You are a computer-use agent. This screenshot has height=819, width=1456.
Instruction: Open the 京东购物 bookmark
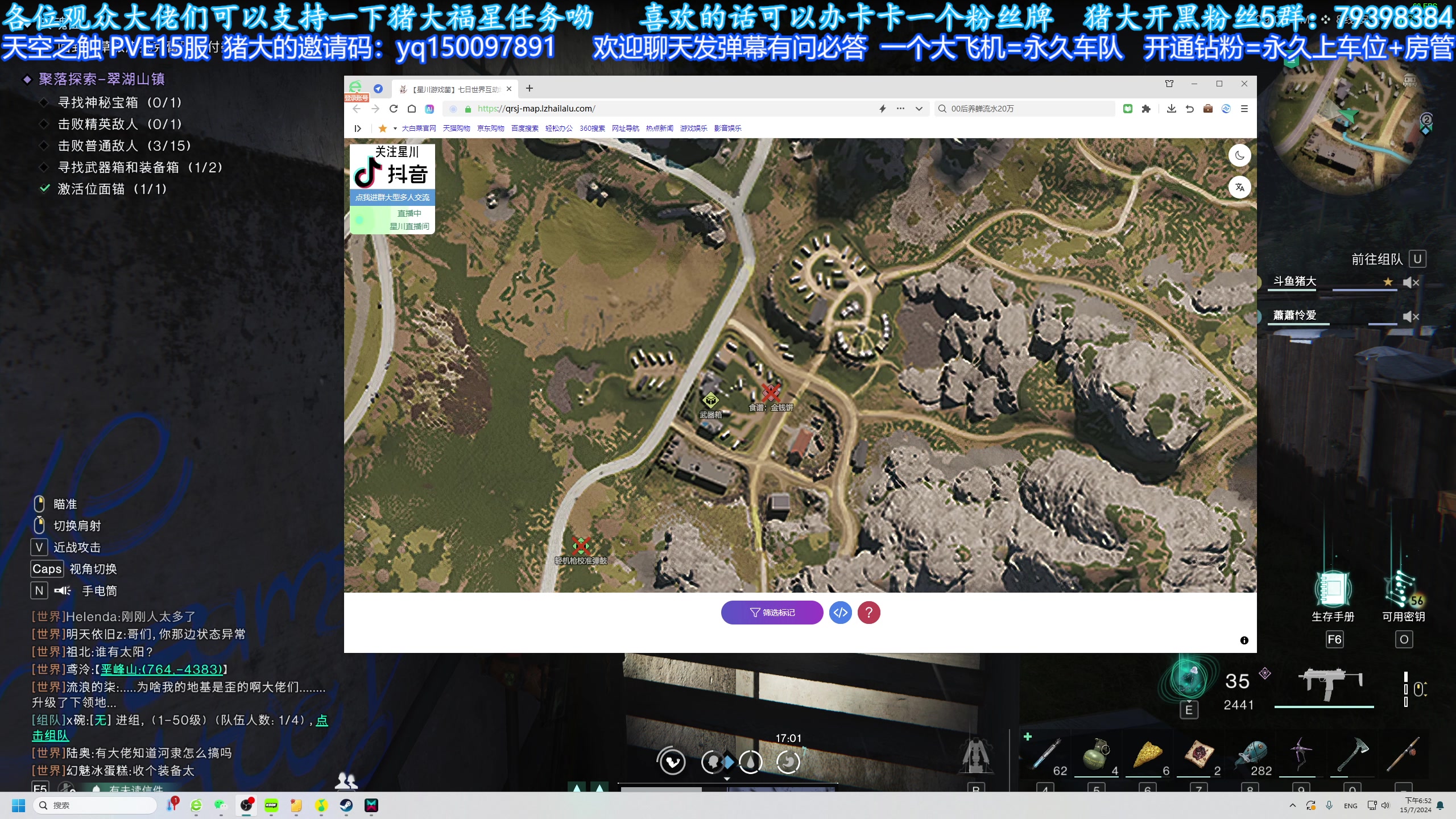[x=490, y=129]
